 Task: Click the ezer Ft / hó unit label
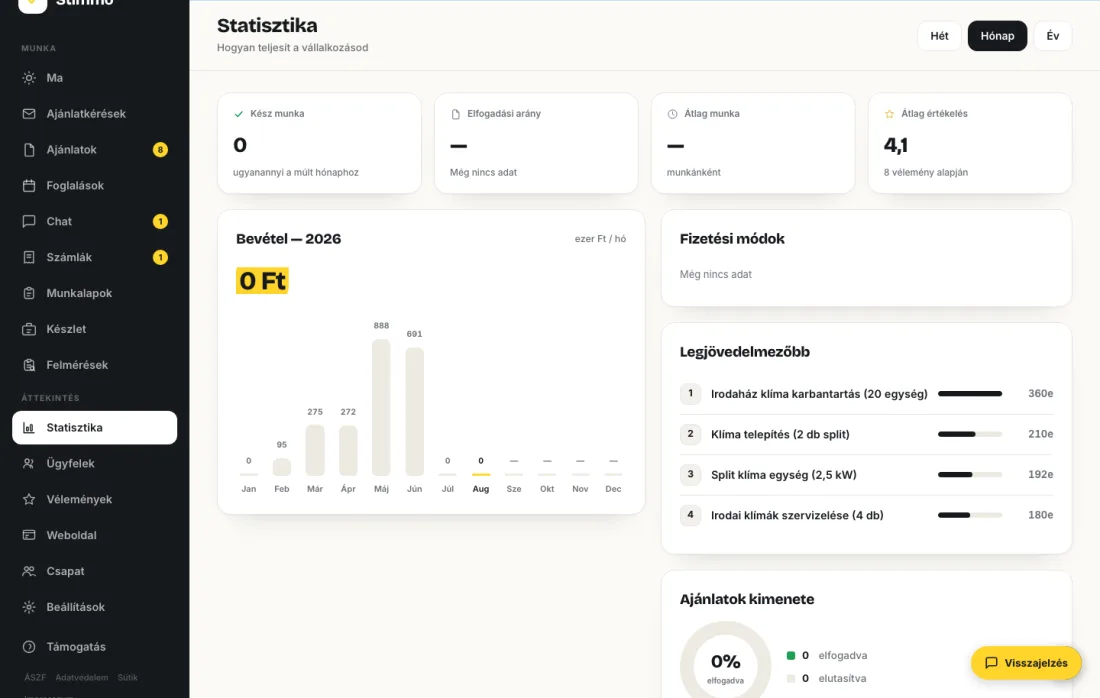600,239
